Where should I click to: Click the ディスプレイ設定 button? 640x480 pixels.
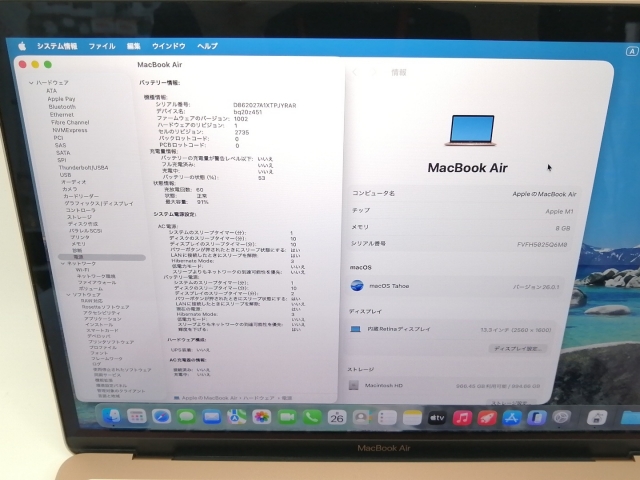[518, 349]
